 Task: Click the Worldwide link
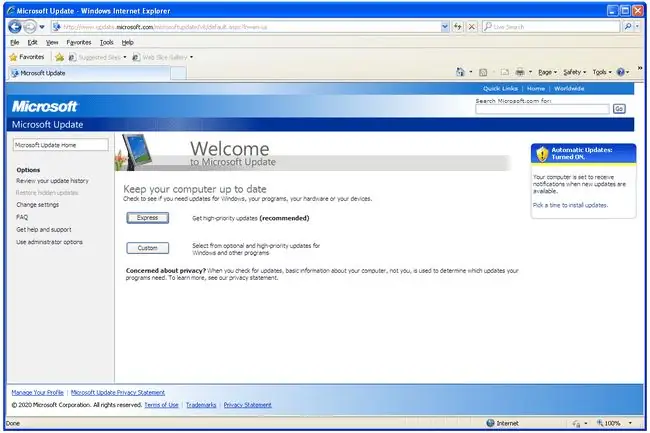click(569, 89)
